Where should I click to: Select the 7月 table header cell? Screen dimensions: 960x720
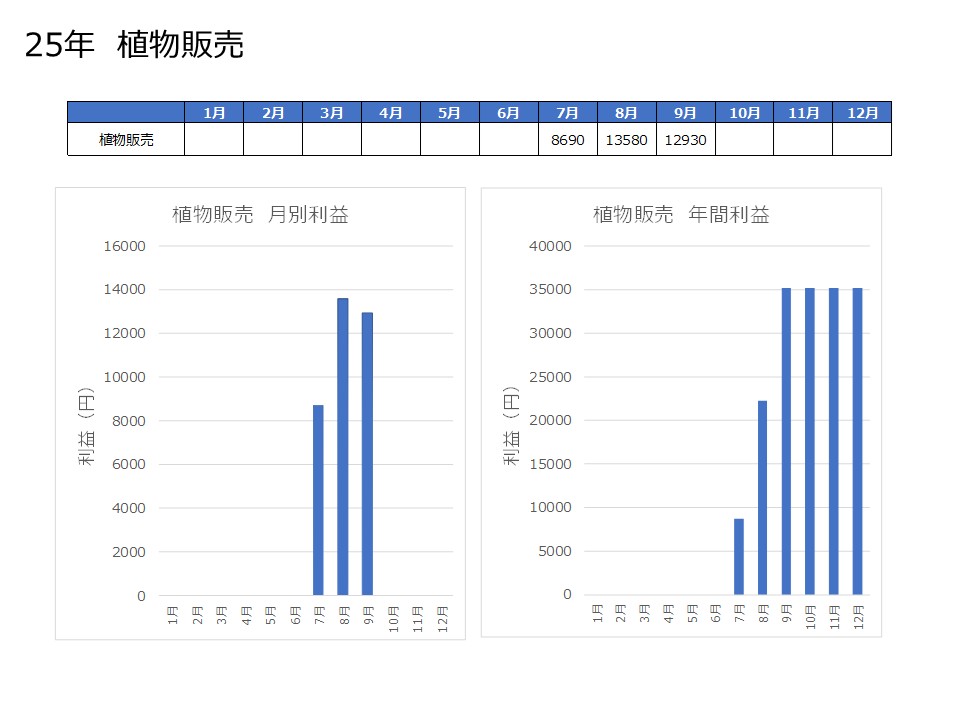coord(567,113)
